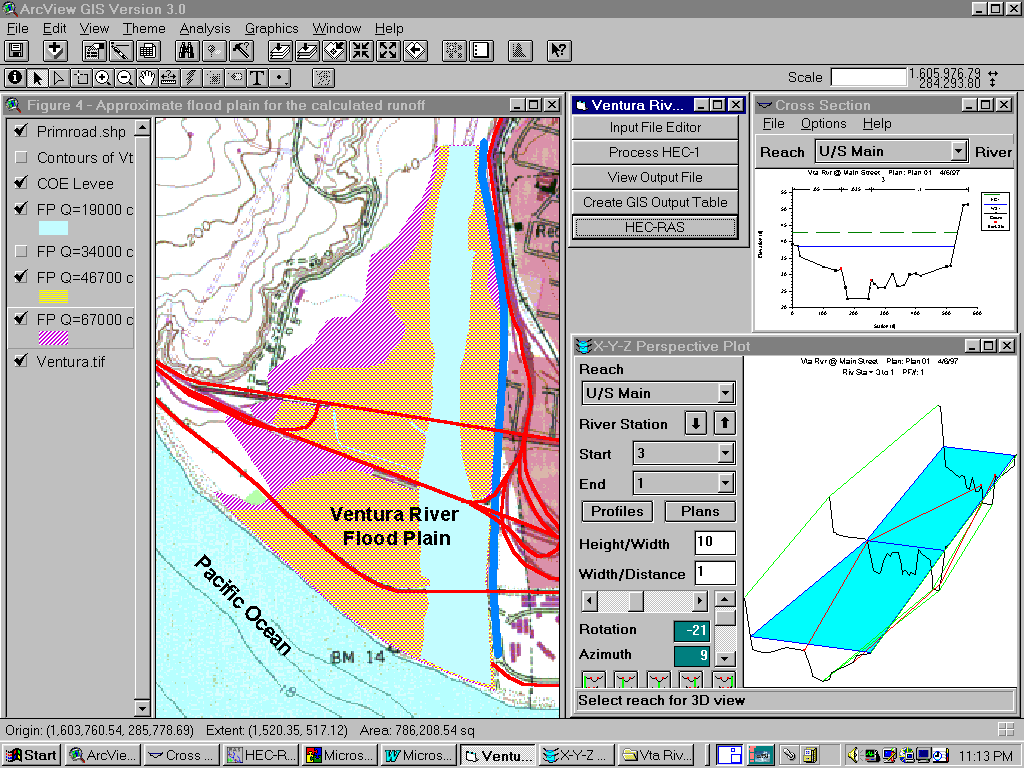Screen dimensions: 1024x768
Task: Toggle the COE Levee theme checkbox
Action: tap(21, 183)
